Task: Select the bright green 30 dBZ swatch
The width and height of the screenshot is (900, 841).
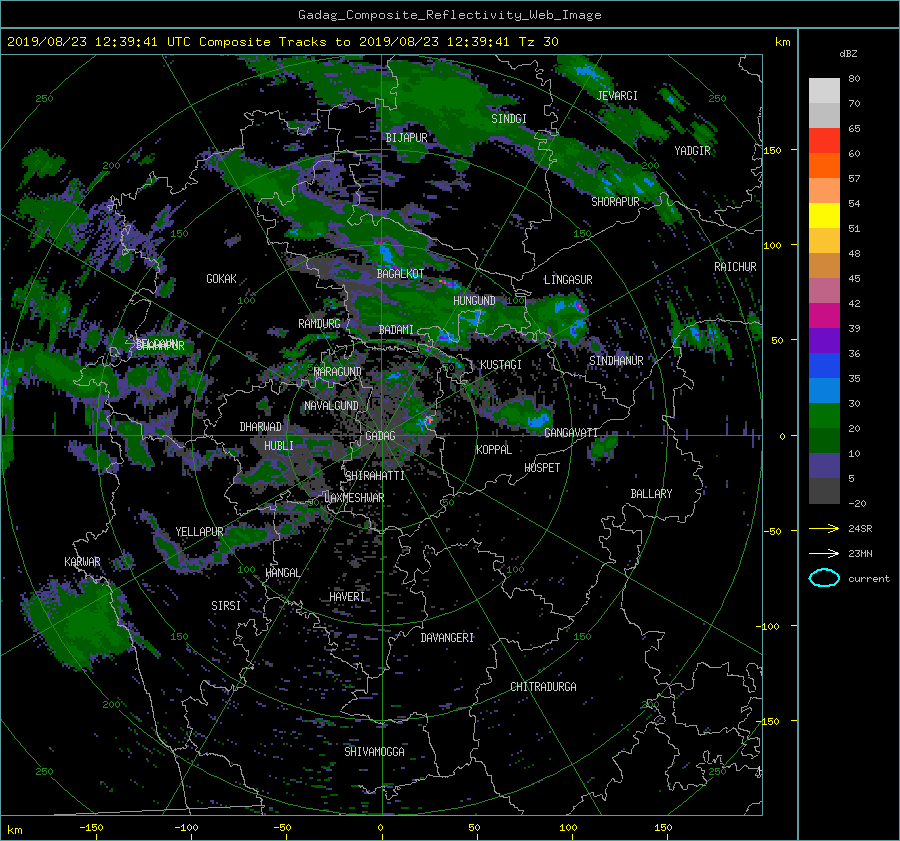Action: (824, 416)
